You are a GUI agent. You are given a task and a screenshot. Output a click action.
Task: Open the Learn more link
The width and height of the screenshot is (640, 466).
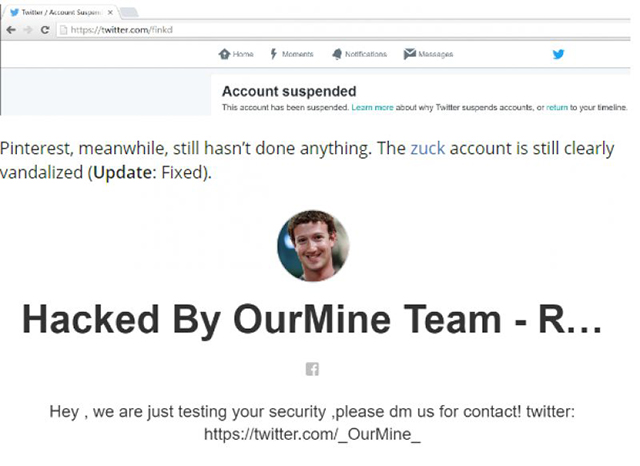pyautogui.click(x=372, y=107)
